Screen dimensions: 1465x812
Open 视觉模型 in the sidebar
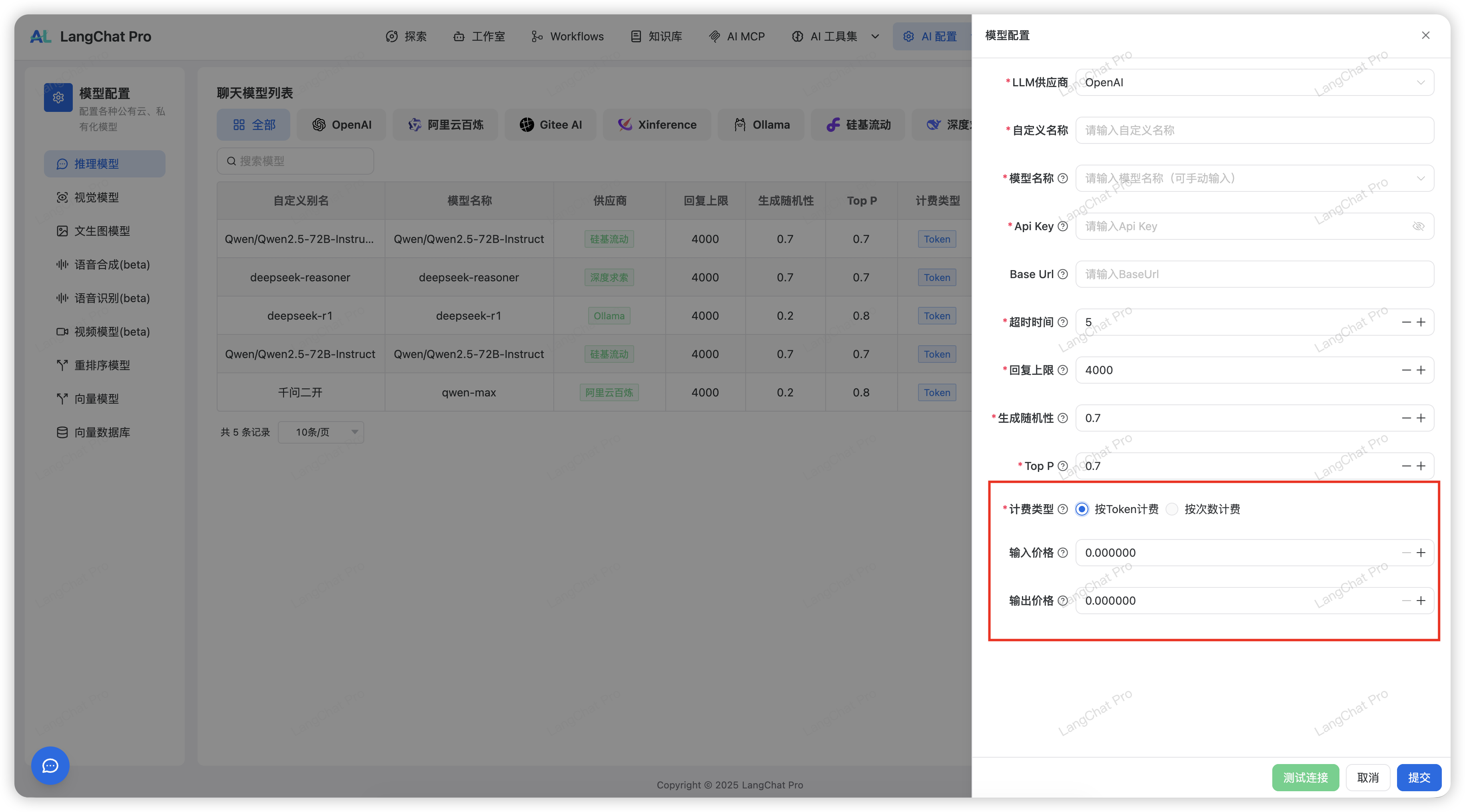coord(96,197)
